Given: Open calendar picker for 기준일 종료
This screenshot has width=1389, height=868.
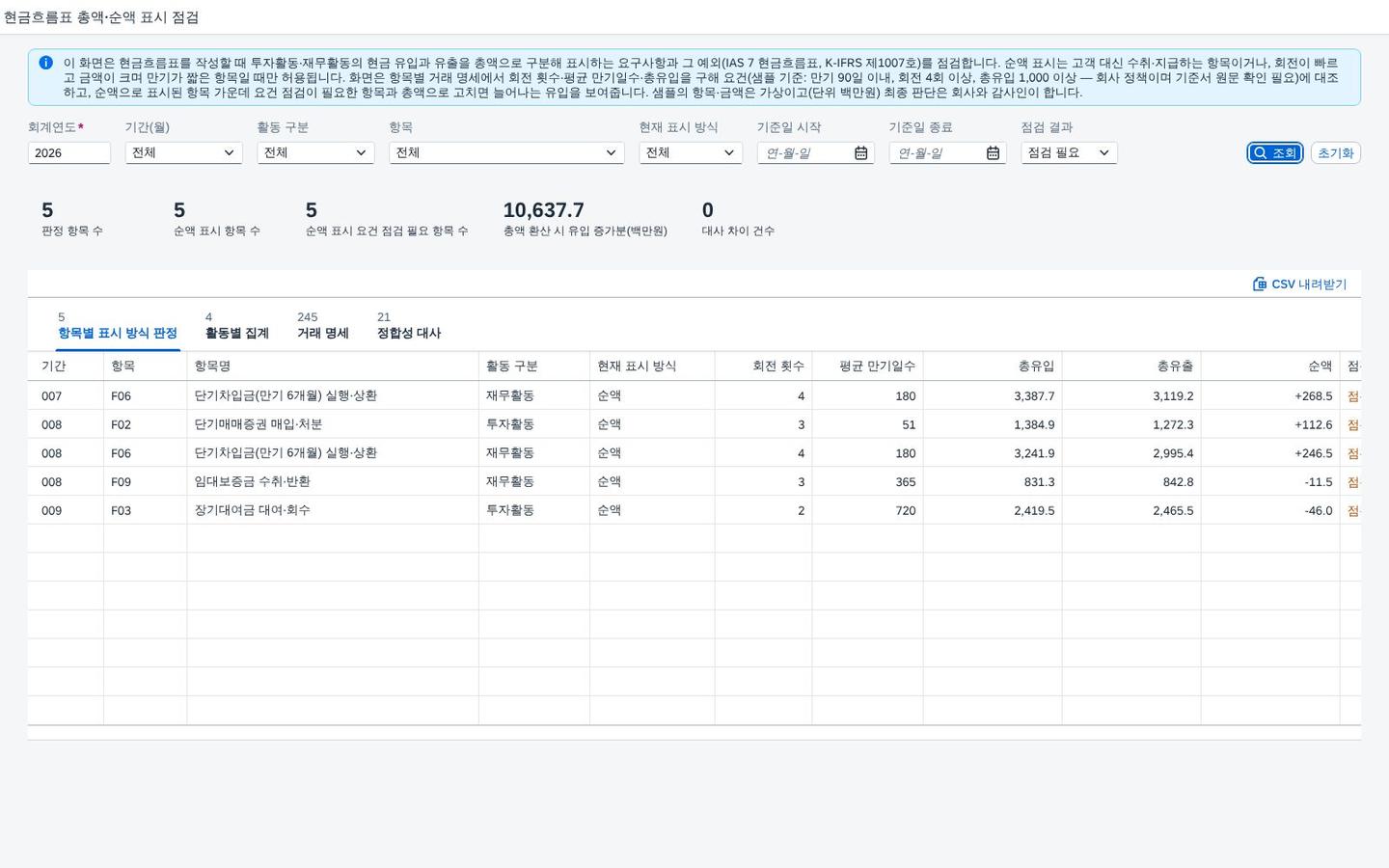Looking at the screenshot, I should click(993, 152).
